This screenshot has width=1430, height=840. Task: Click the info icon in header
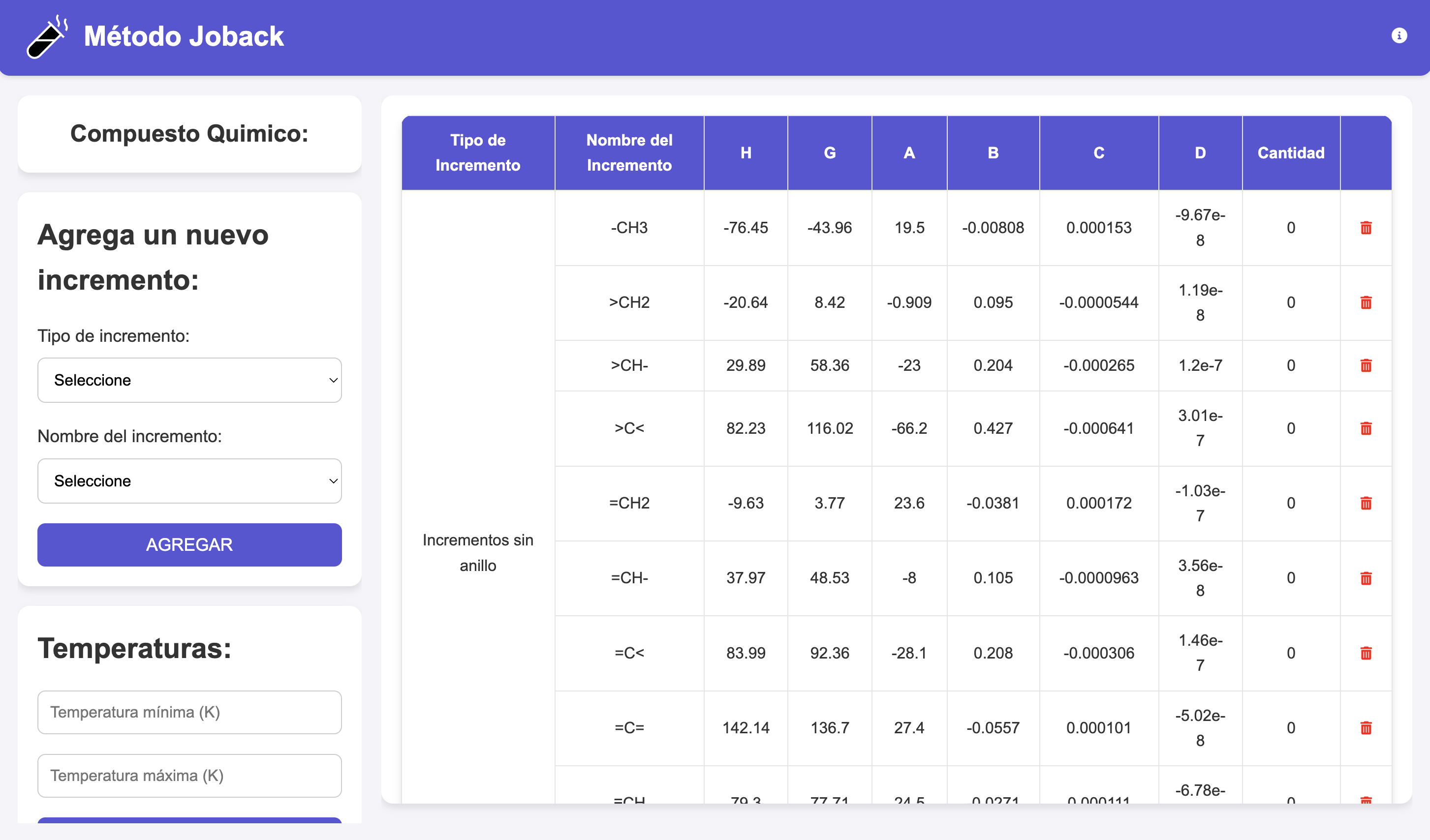tap(1399, 36)
